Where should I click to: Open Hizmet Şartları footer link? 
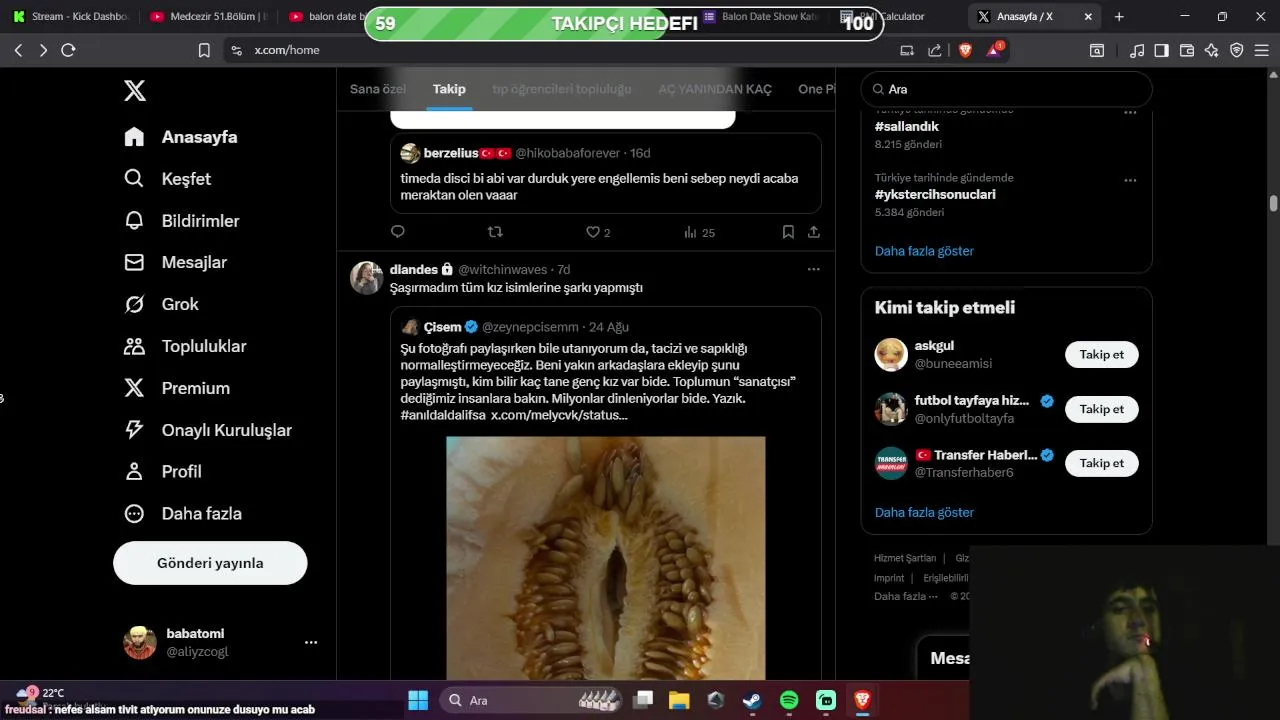[x=905, y=558]
